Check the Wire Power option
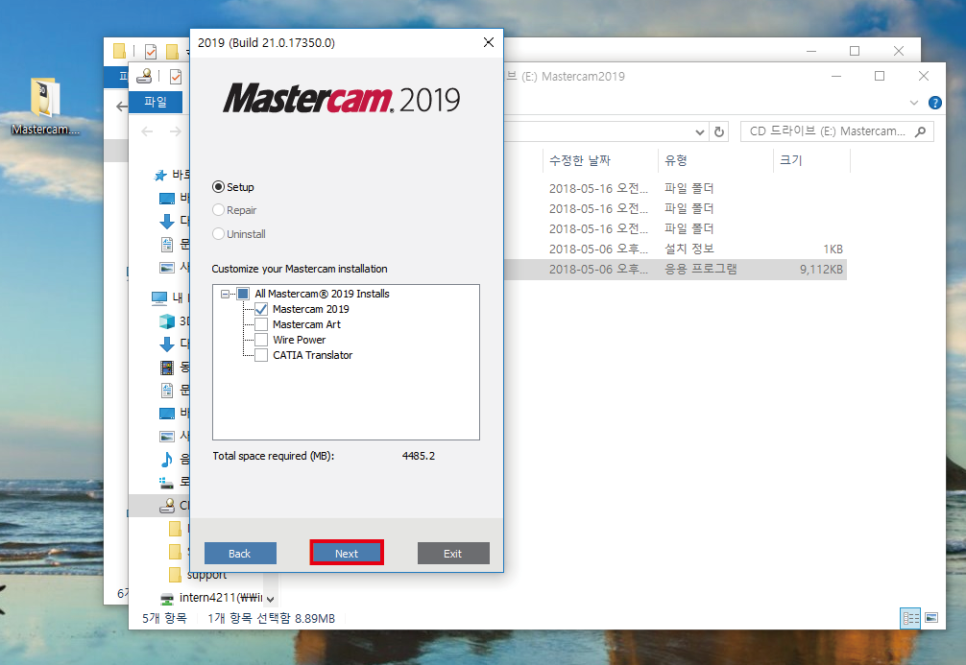The image size is (966, 665). (x=261, y=340)
